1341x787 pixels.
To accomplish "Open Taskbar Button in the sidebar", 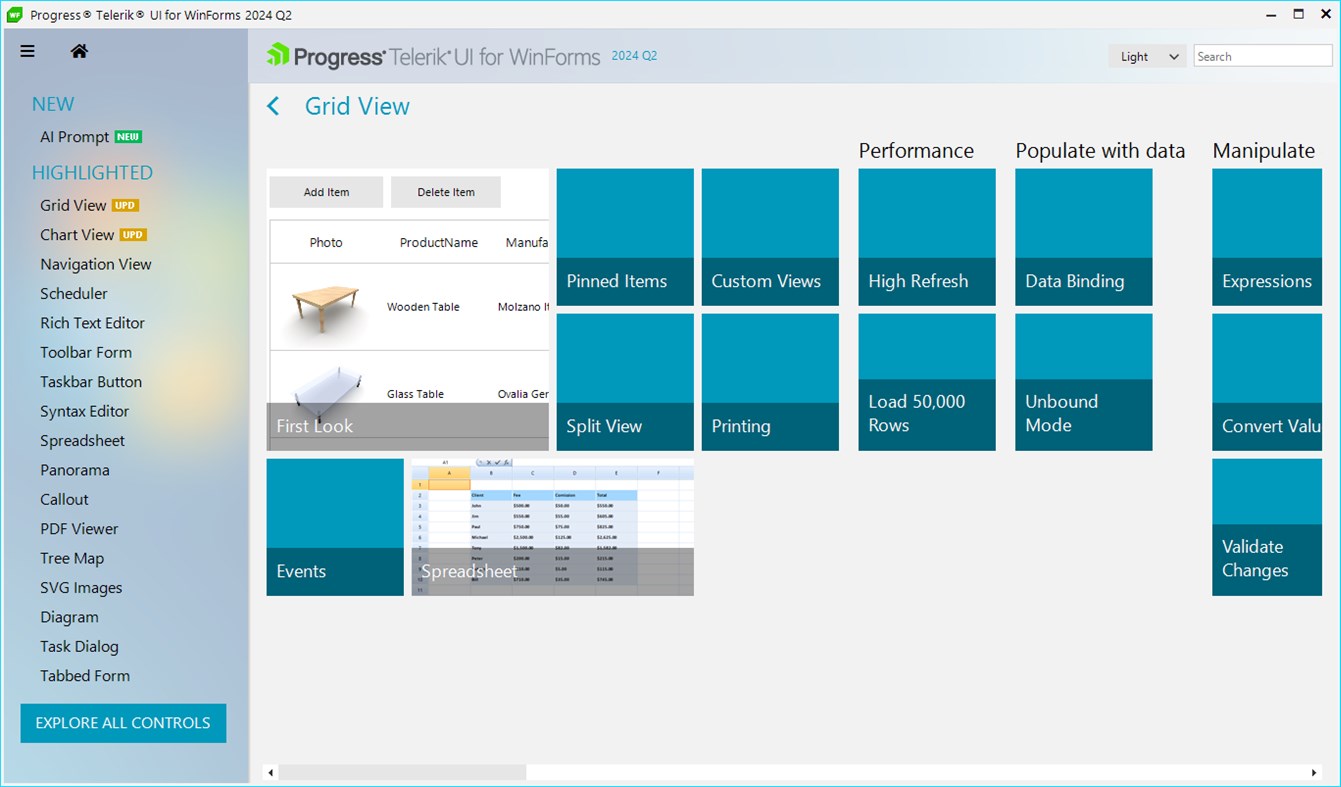I will click(x=91, y=382).
